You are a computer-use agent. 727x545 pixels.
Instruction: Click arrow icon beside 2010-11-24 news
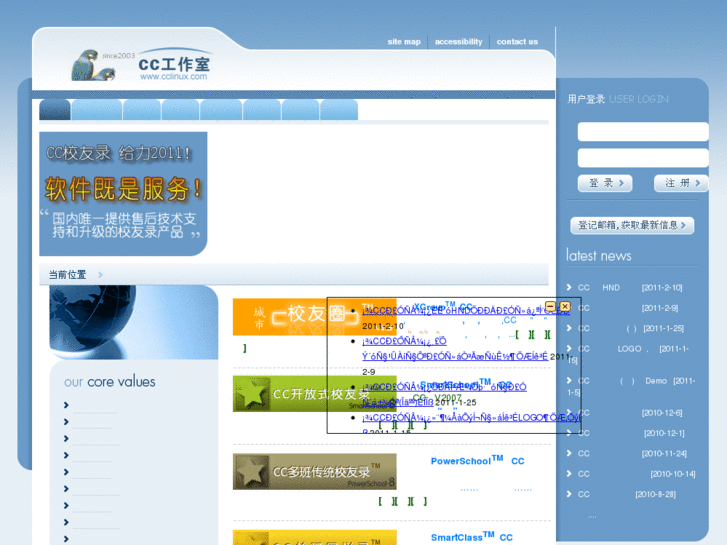(569, 453)
